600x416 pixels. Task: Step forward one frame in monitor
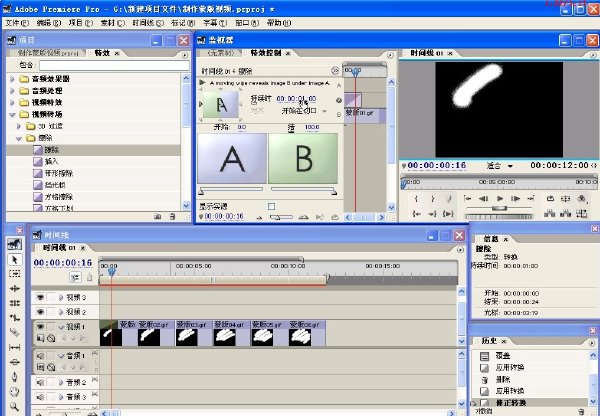515,199
